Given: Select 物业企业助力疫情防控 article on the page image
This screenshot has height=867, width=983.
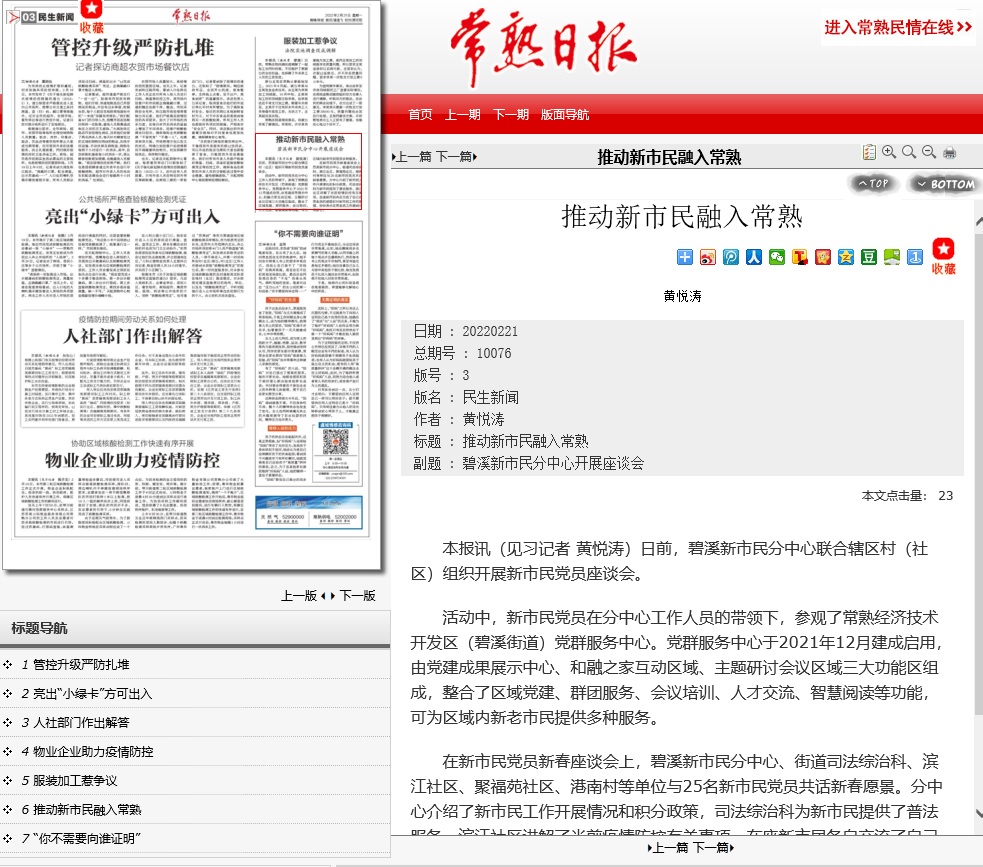Looking at the screenshot, I should point(132,483).
